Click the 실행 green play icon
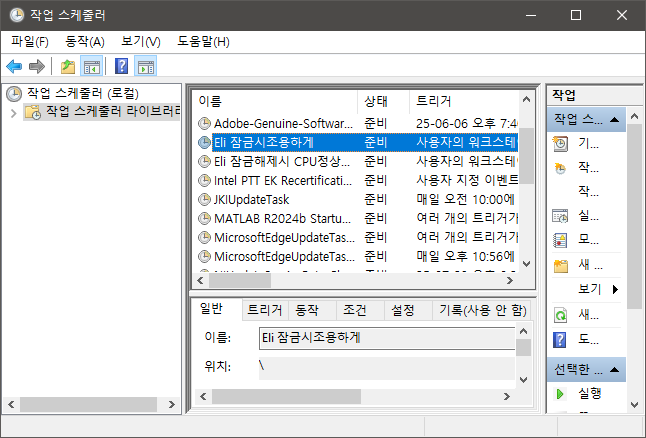The image size is (646, 438). (x=560, y=394)
